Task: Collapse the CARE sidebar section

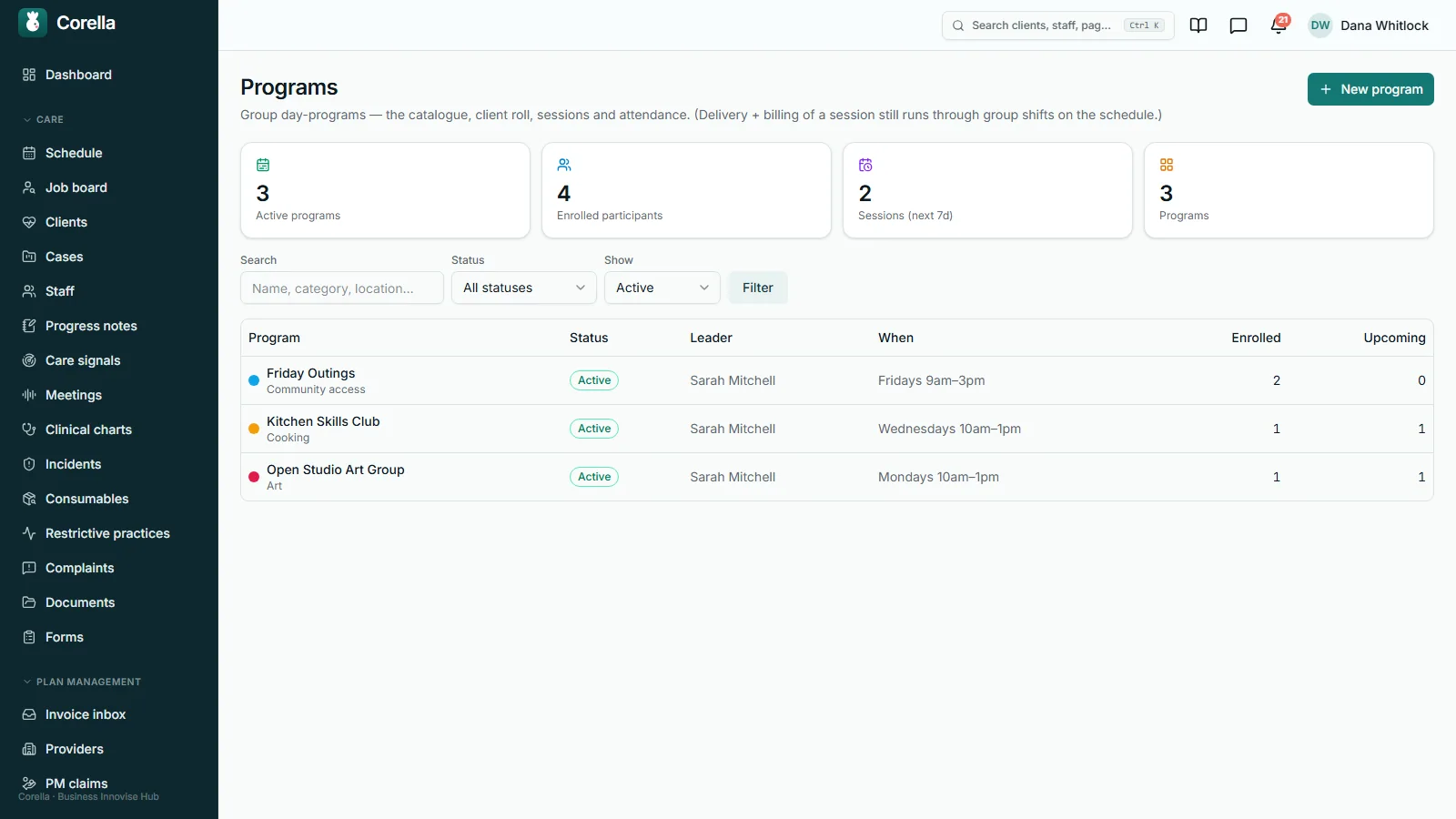Action: [43, 119]
